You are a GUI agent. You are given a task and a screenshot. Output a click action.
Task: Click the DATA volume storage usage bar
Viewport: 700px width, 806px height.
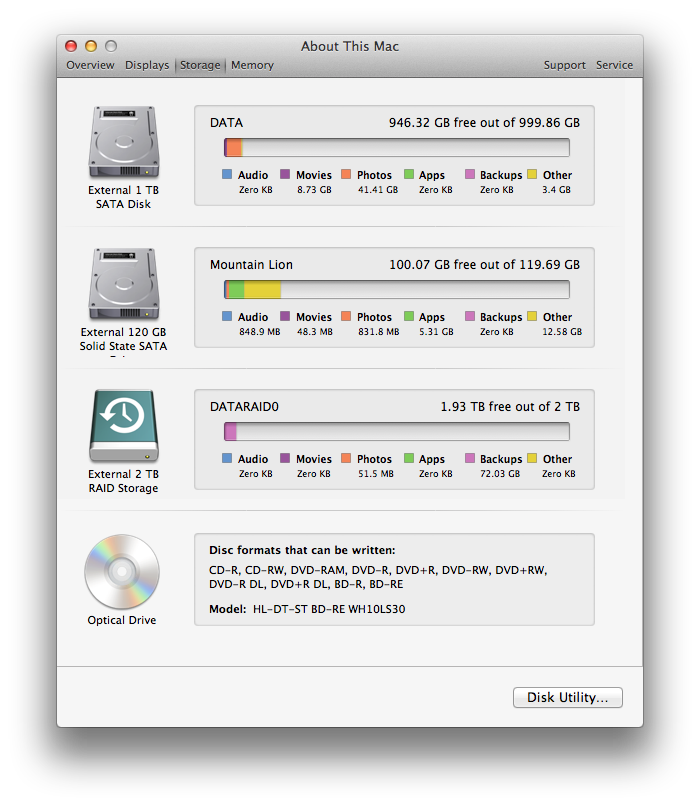396,148
